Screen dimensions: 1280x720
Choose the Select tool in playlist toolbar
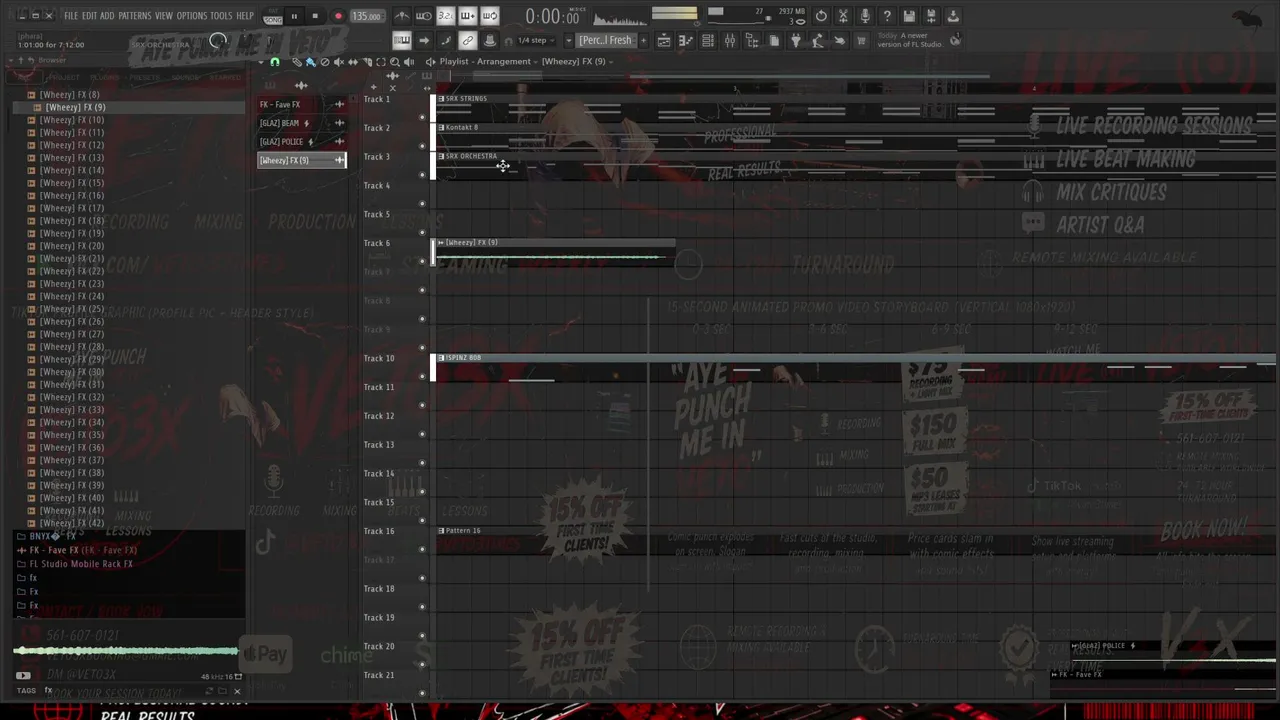381,62
